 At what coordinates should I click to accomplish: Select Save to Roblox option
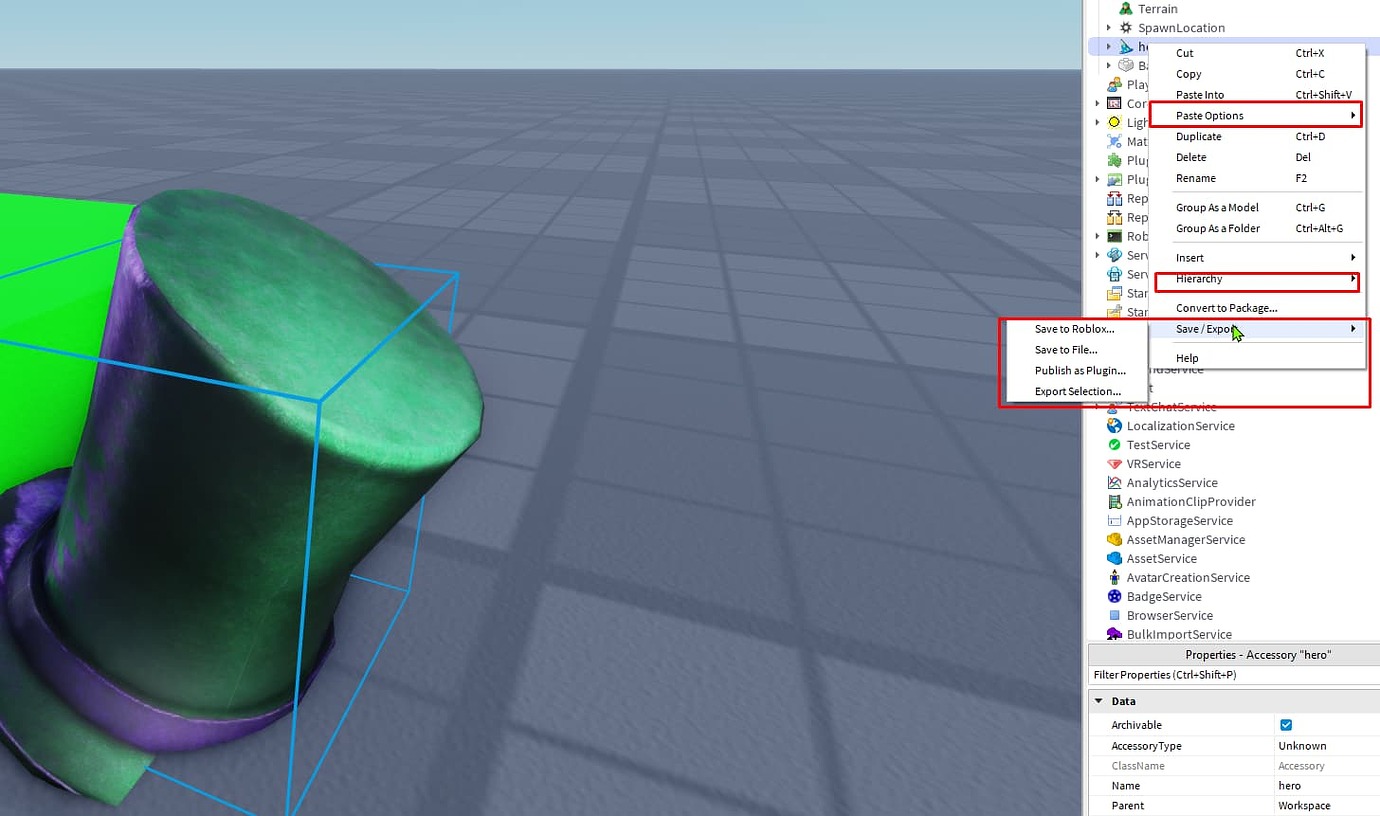pos(1077,329)
